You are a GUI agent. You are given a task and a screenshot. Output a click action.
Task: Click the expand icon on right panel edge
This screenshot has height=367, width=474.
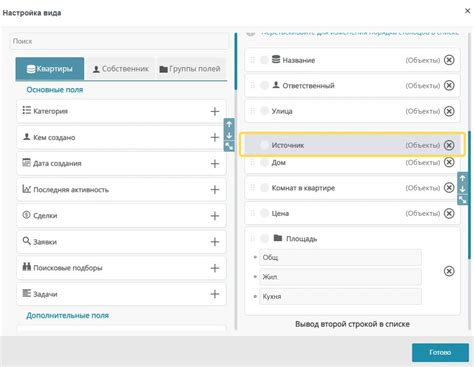[x=462, y=200]
